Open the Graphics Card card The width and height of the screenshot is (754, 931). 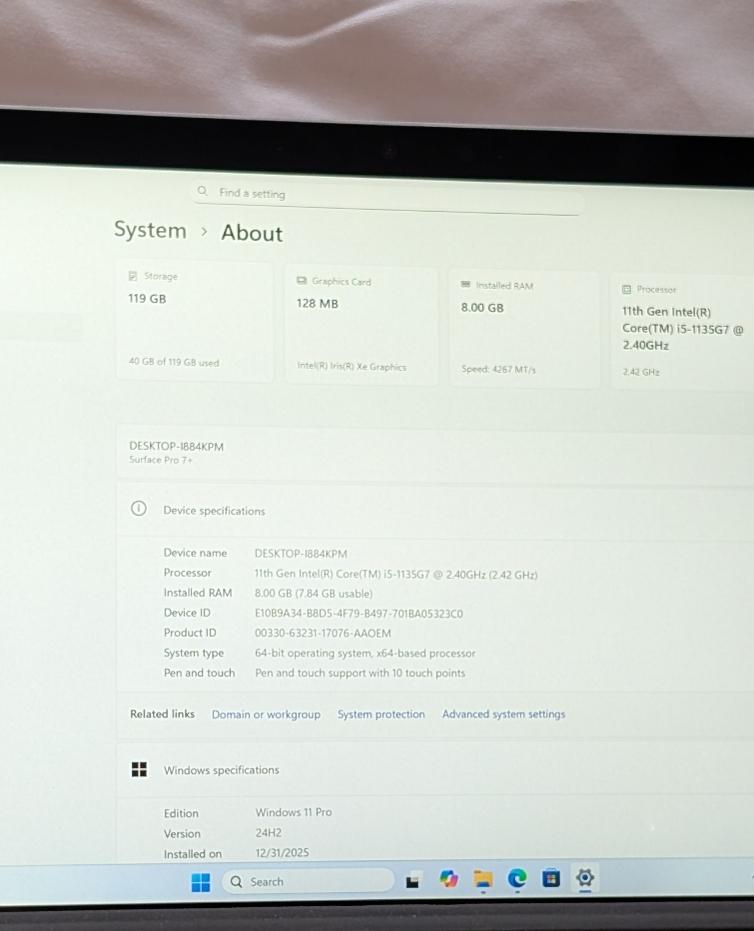[361, 326]
